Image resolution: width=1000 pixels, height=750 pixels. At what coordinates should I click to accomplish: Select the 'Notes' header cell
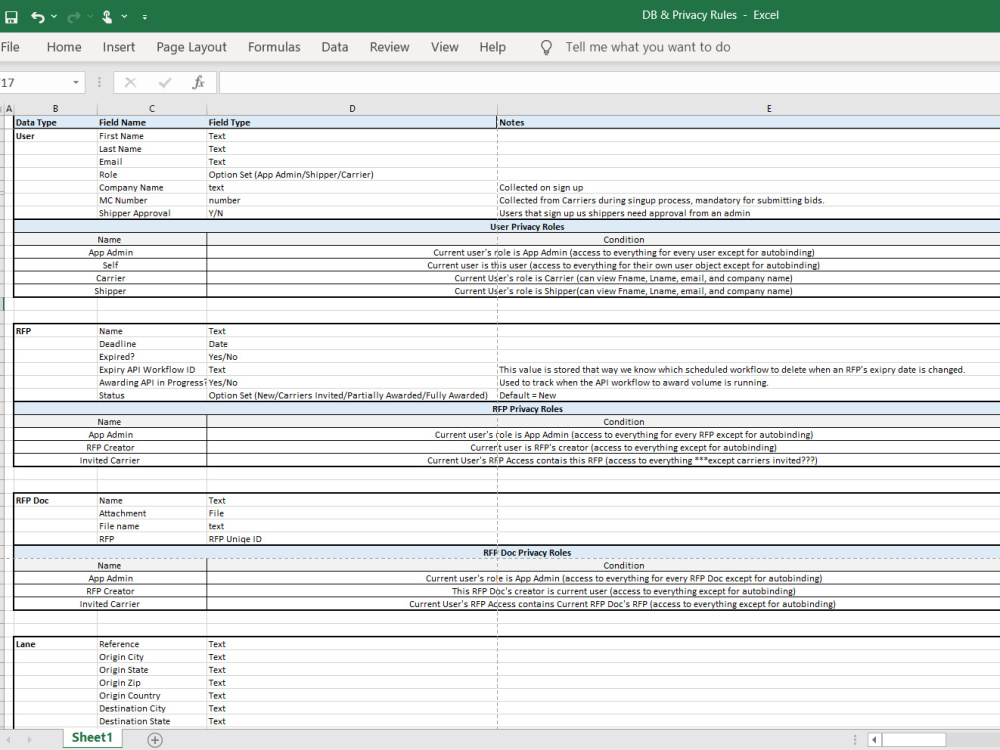point(749,122)
